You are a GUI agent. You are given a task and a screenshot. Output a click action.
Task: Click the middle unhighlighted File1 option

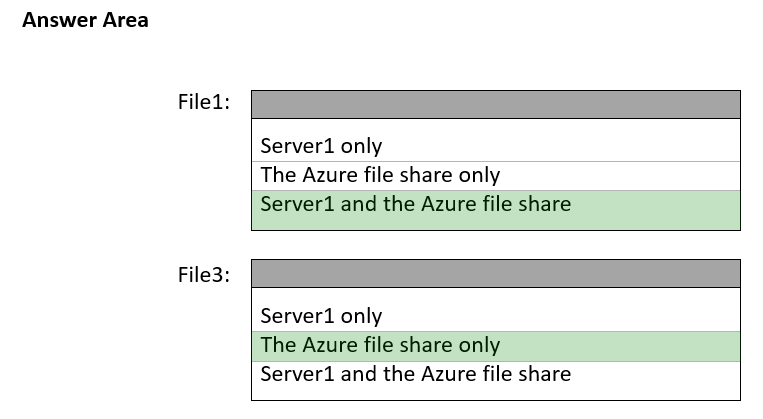[380, 175]
